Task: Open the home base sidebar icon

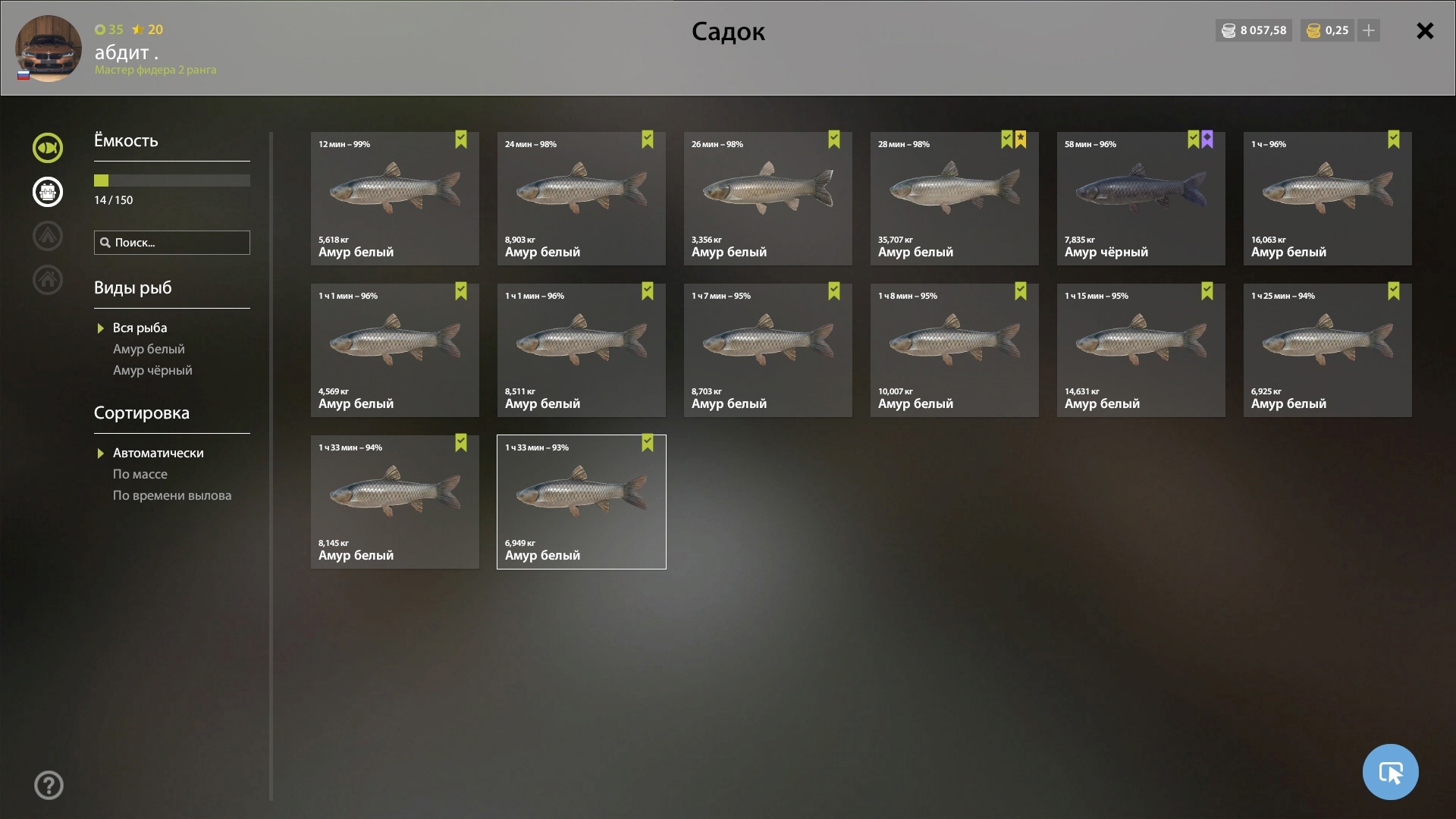Action: click(48, 280)
